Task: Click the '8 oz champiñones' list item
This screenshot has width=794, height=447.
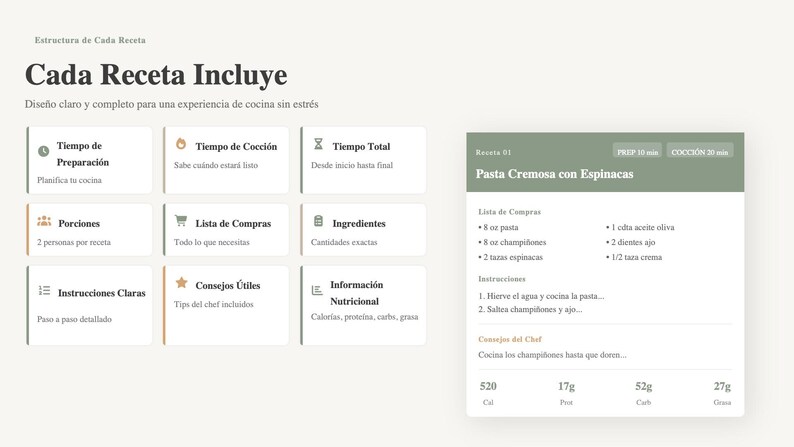Action: point(512,242)
